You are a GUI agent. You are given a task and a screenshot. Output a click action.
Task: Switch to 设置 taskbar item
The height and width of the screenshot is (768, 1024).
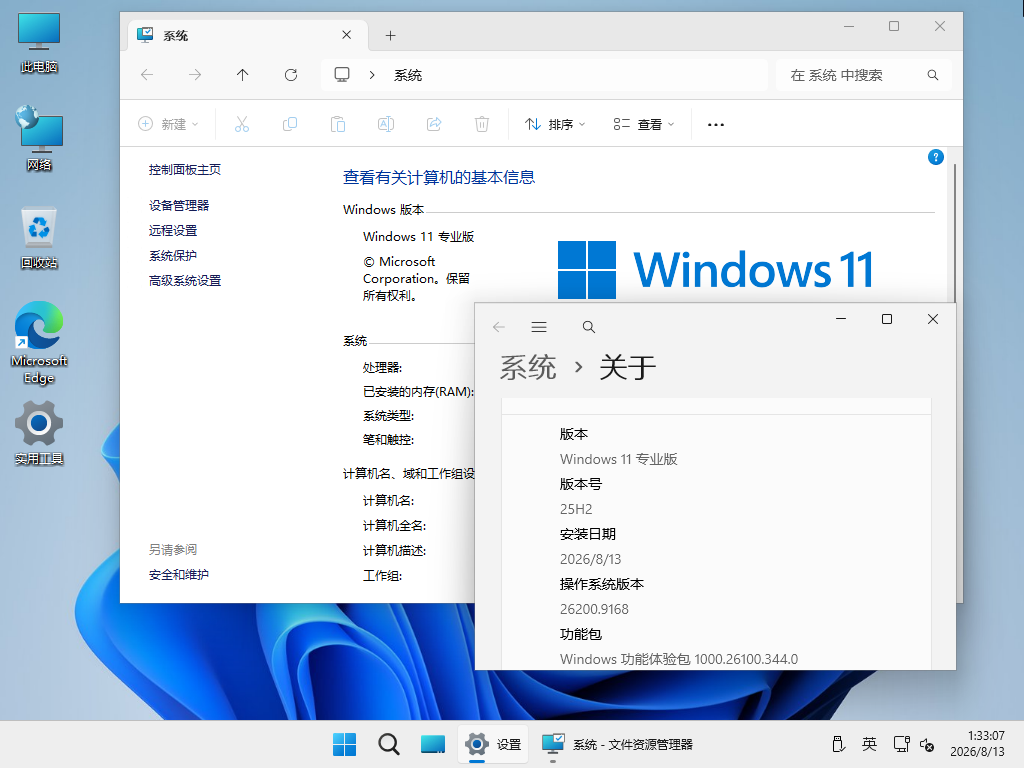pyautogui.click(x=493, y=744)
